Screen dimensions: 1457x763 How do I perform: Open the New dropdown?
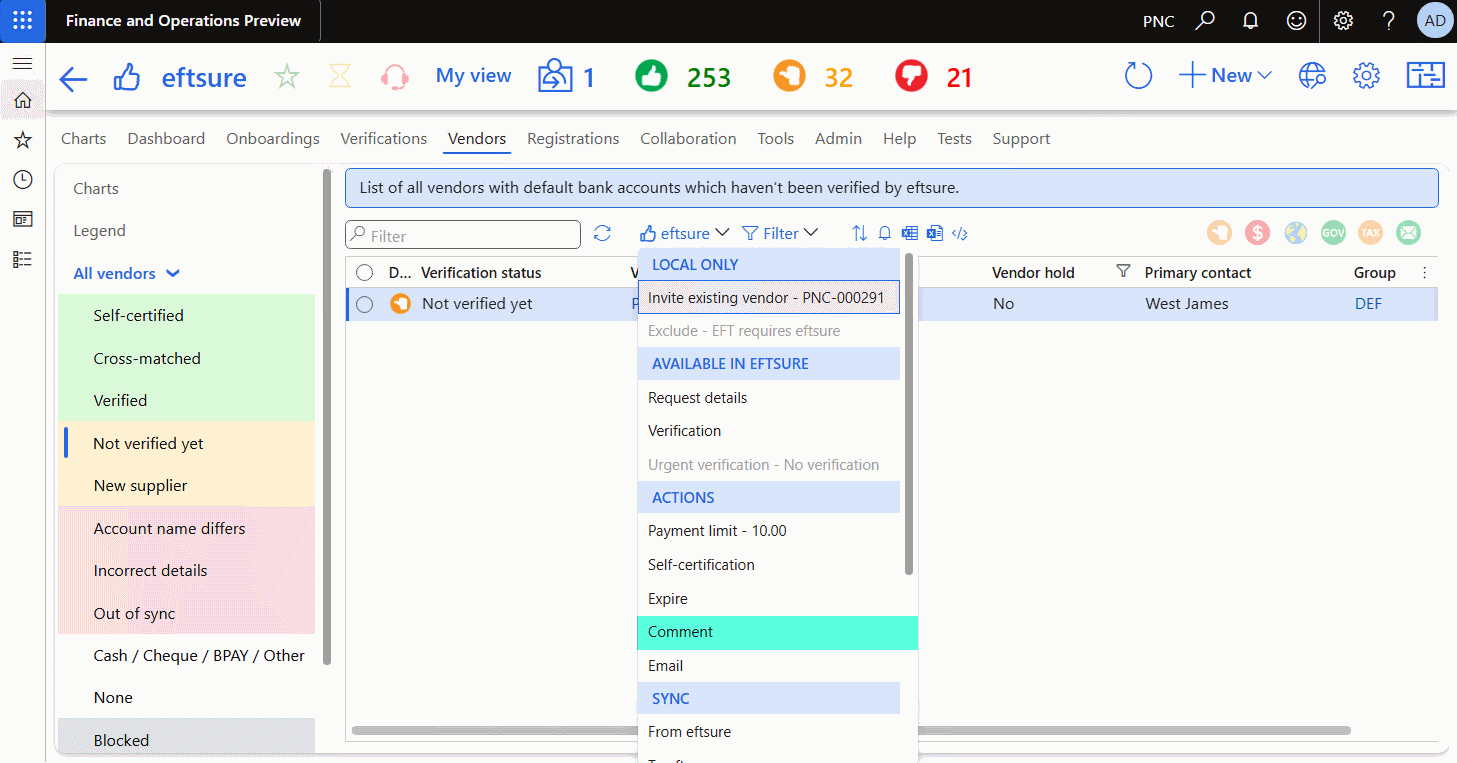[x=1225, y=76]
